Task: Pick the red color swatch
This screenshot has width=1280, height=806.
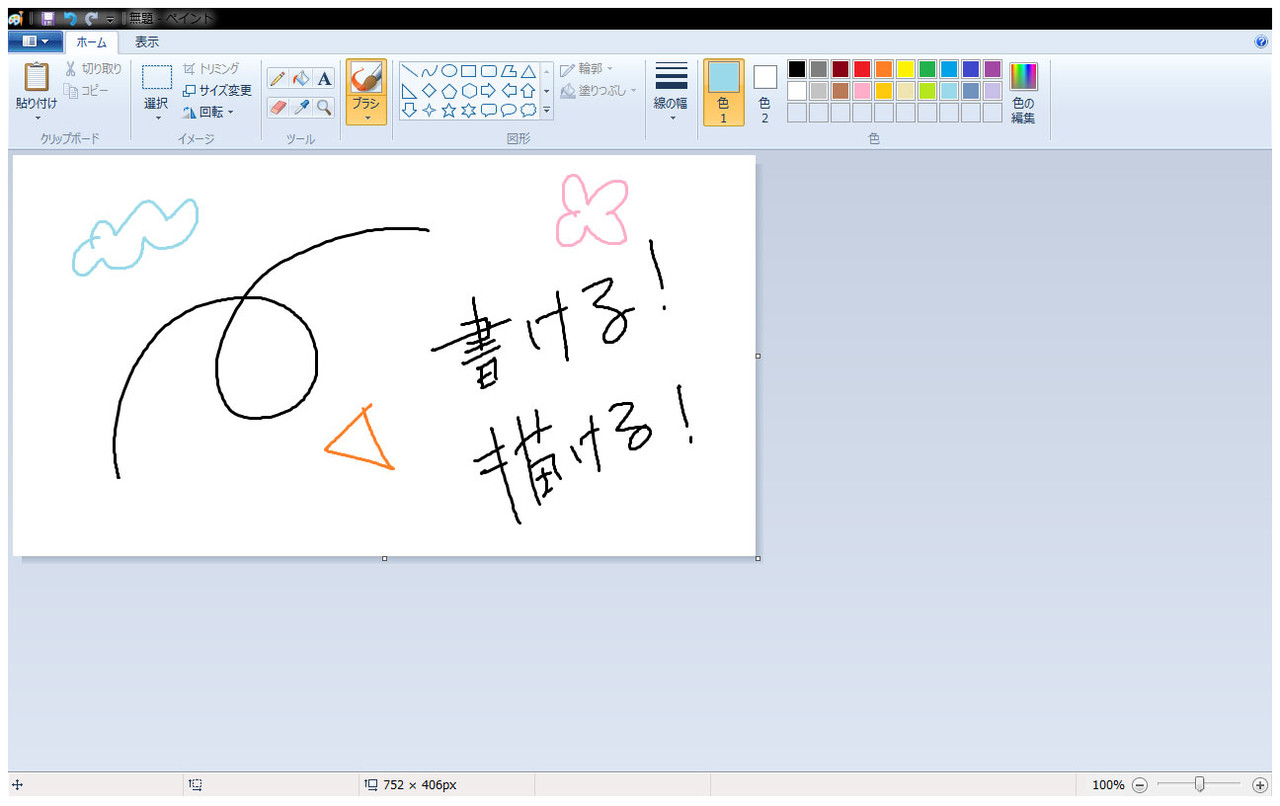Action: [x=862, y=69]
